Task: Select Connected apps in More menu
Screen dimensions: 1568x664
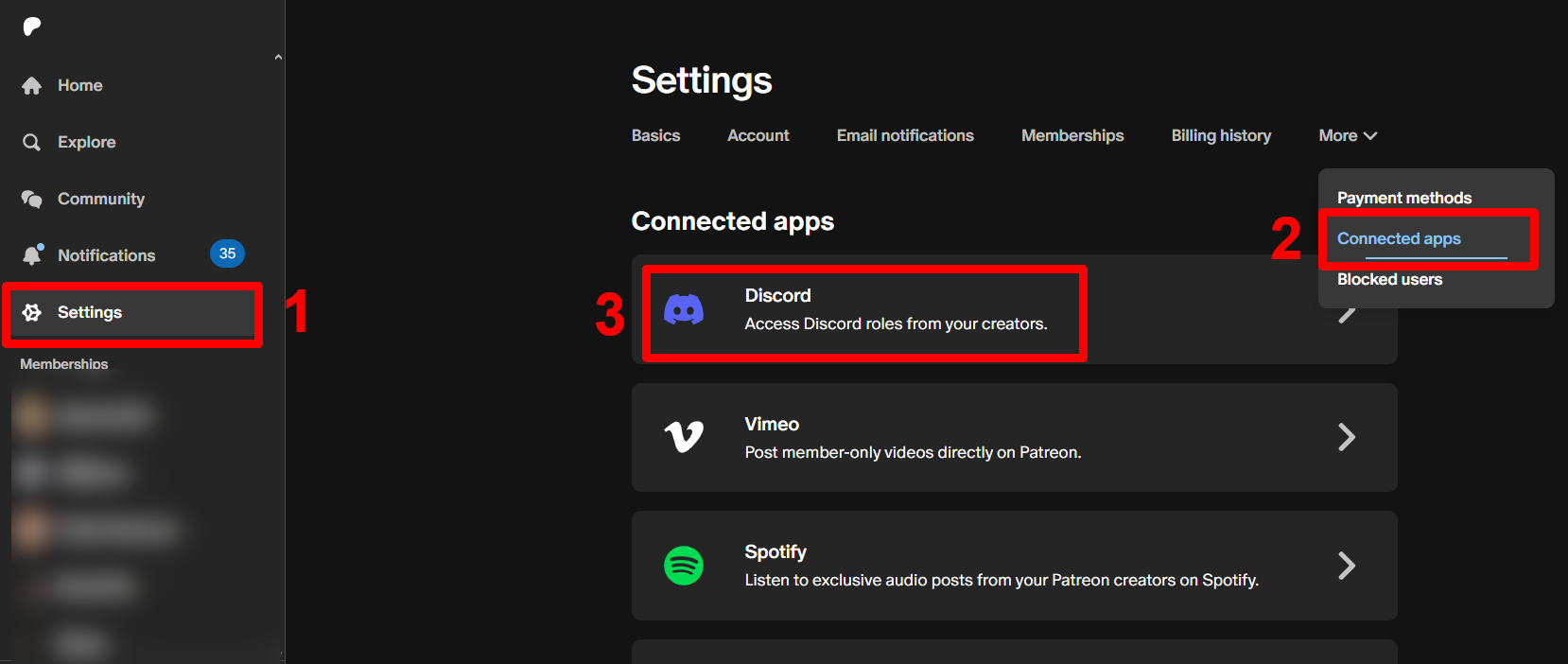Action: click(x=1399, y=238)
